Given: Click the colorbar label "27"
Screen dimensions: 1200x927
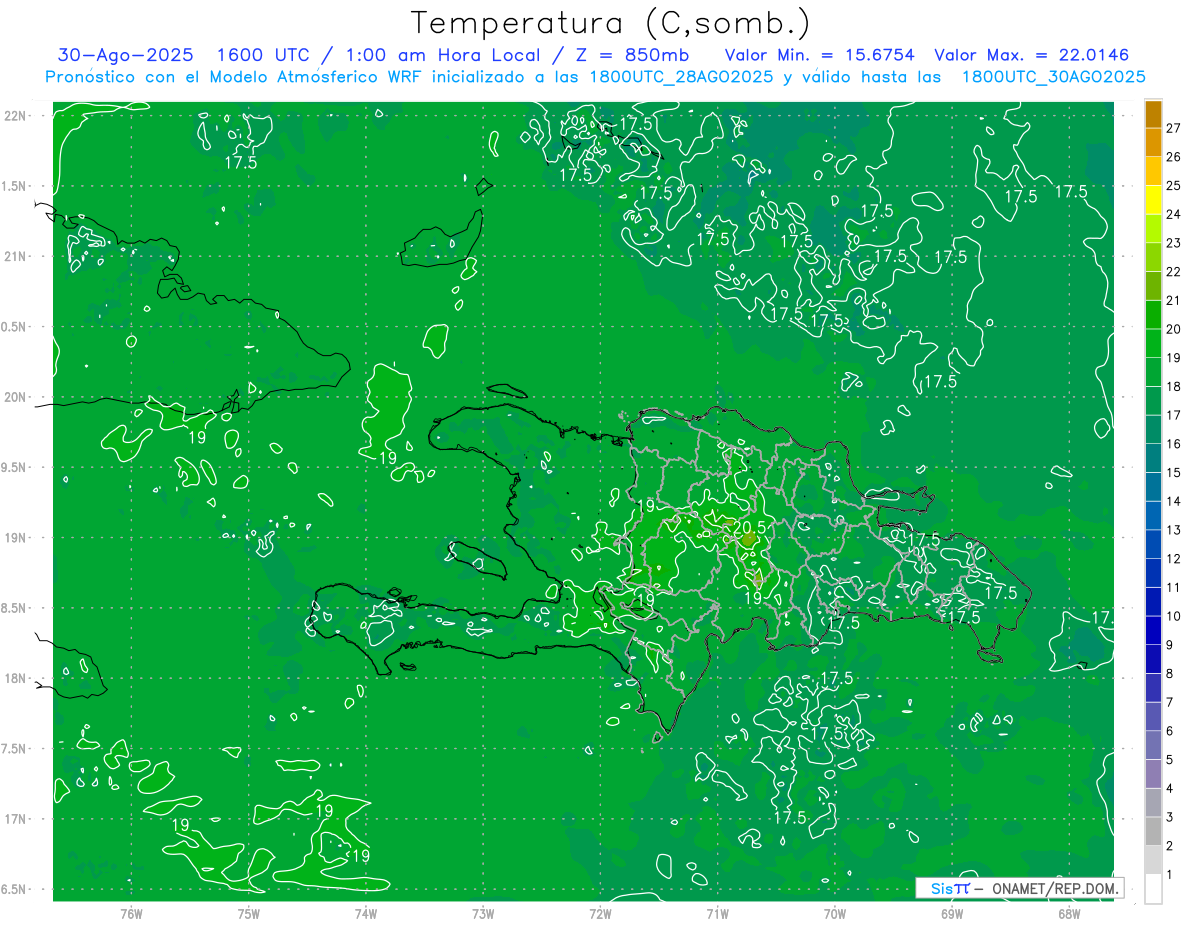Looking at the screenshot, I should [x=1174, y=128].
